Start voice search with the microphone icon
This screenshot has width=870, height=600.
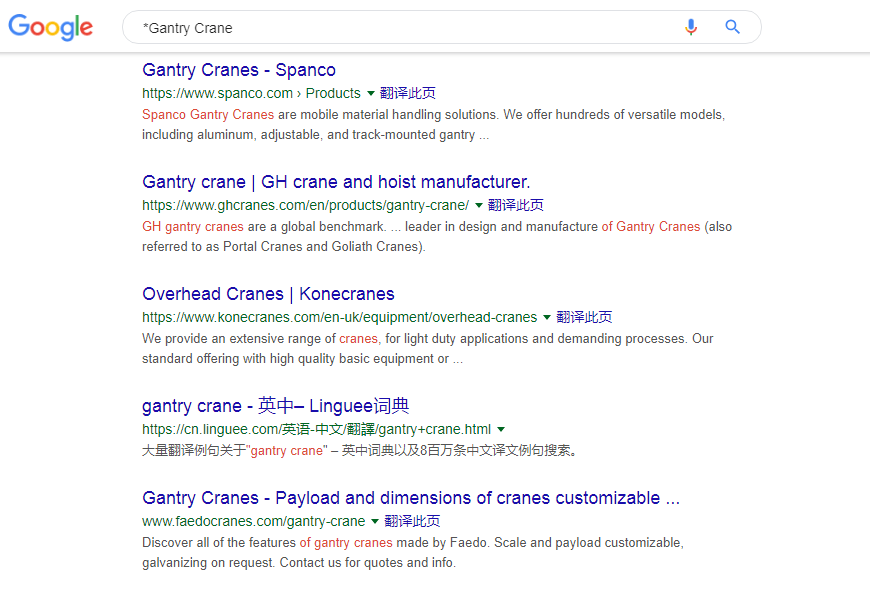pos(691,27)
